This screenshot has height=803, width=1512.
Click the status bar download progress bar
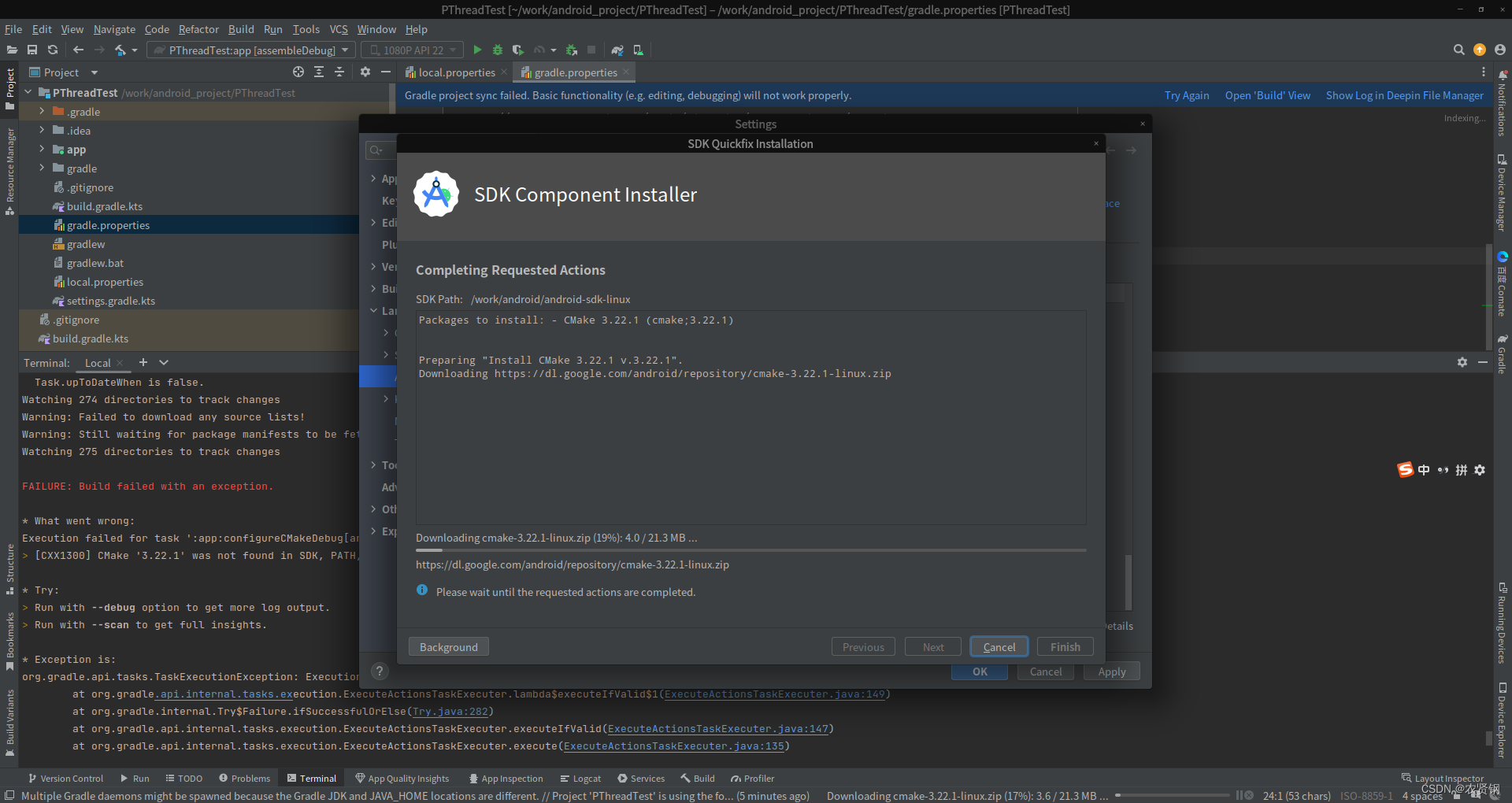click(x=1173, y=796)
